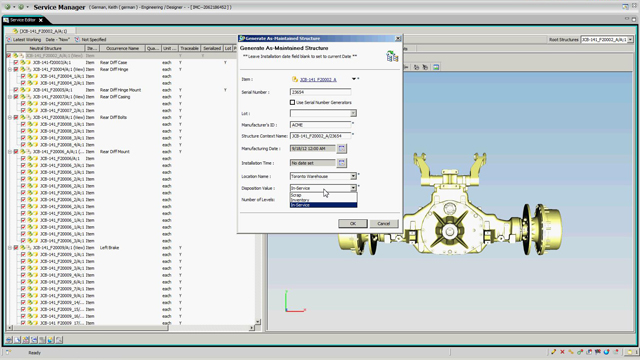Collapse the Rear Diff Hinge tree node
640x360 pixels.
[10, 69]
